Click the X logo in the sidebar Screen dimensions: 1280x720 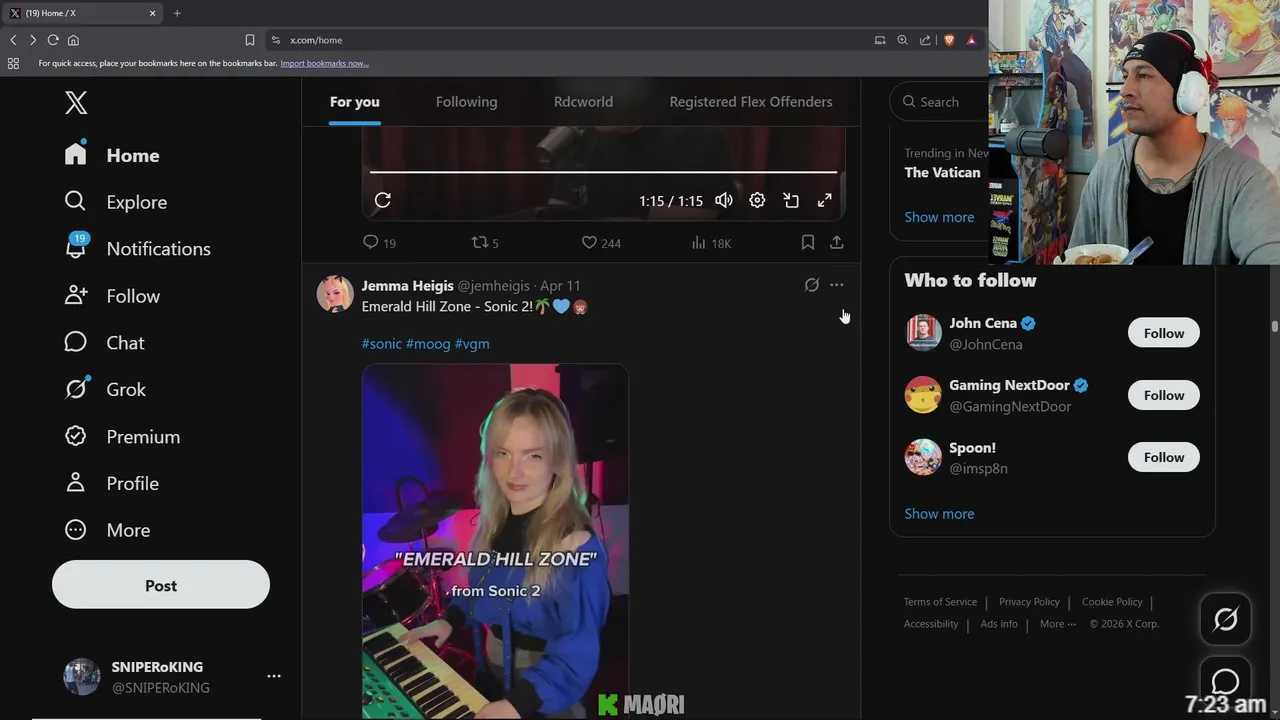click(76, 102)
